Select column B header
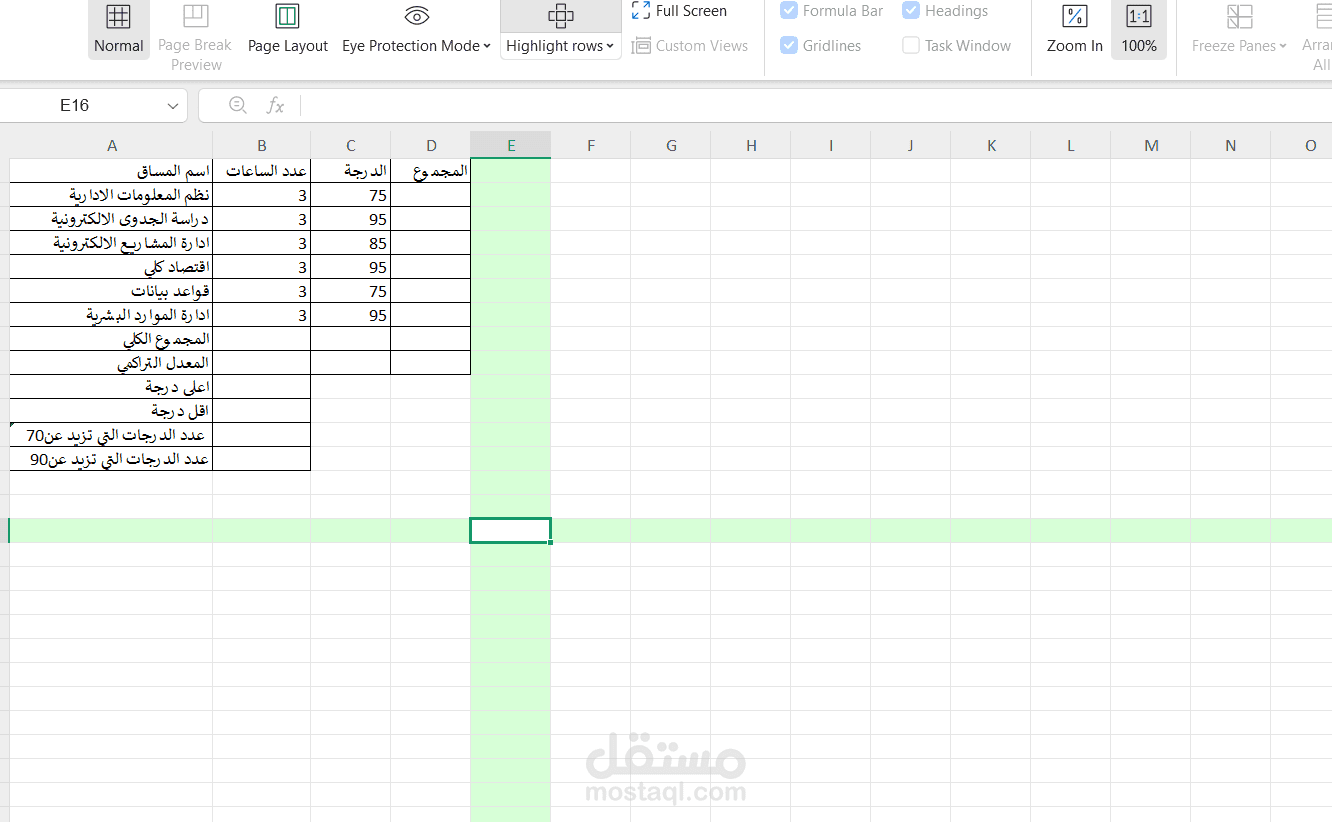The height and width of the screenshot is (822, 1332). coord(261,145)
